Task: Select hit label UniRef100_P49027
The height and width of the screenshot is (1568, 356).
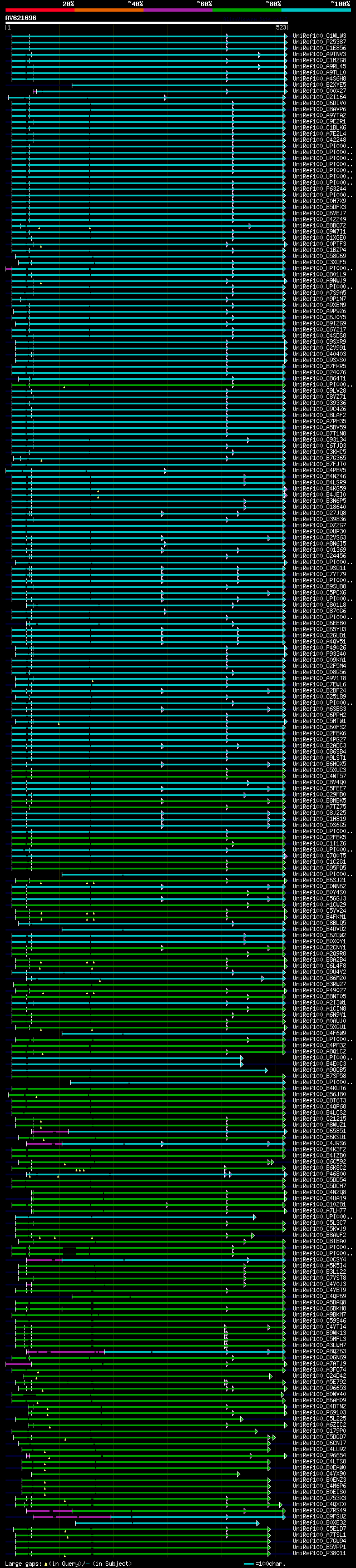Action: pos(319,990)
